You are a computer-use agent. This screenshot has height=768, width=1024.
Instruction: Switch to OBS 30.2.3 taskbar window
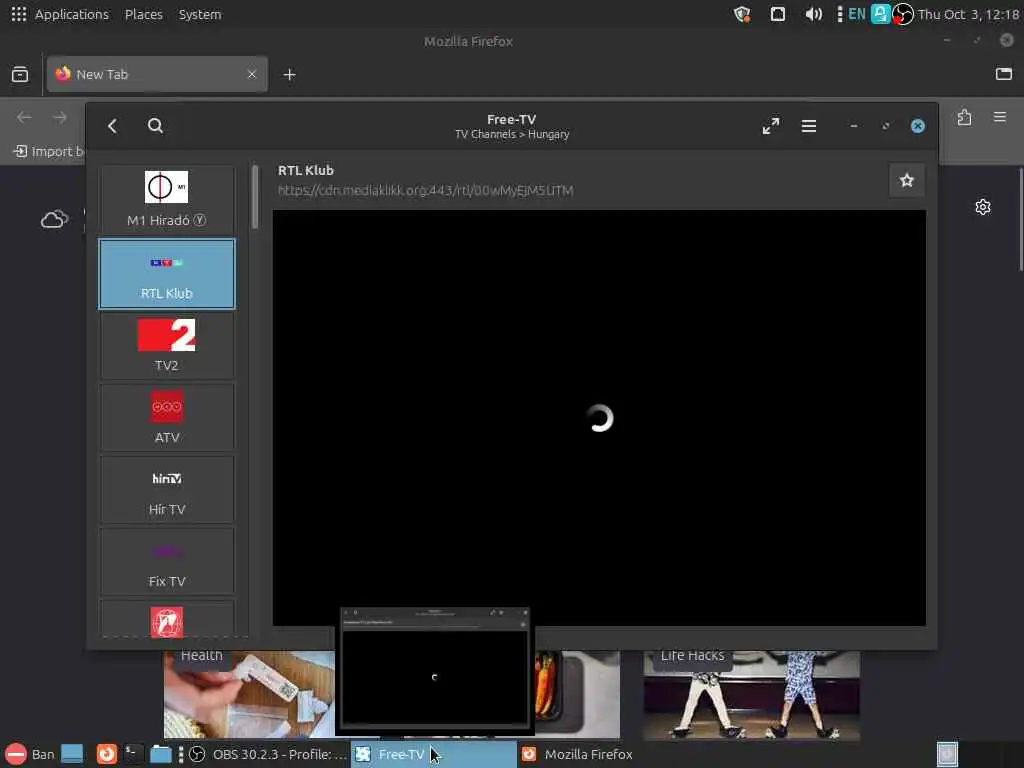point(268,754)
